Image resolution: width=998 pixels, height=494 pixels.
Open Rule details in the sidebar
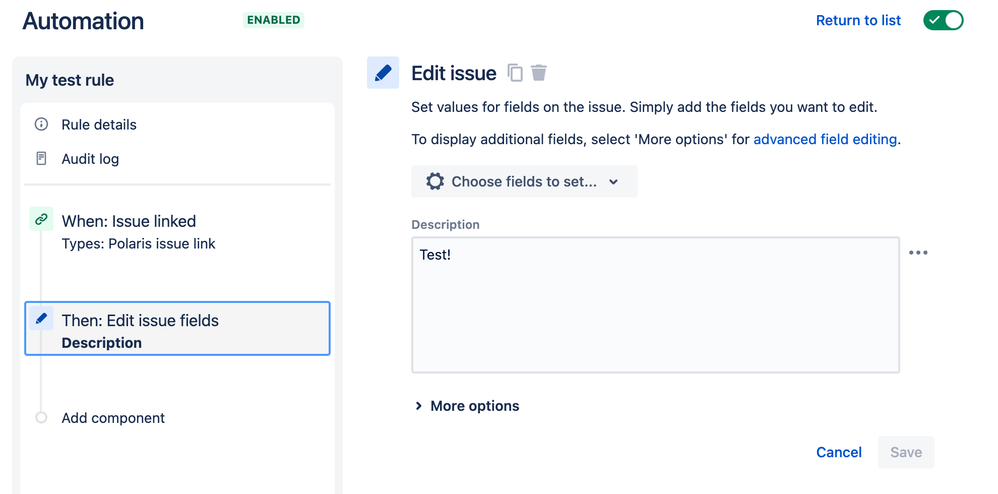99,125
